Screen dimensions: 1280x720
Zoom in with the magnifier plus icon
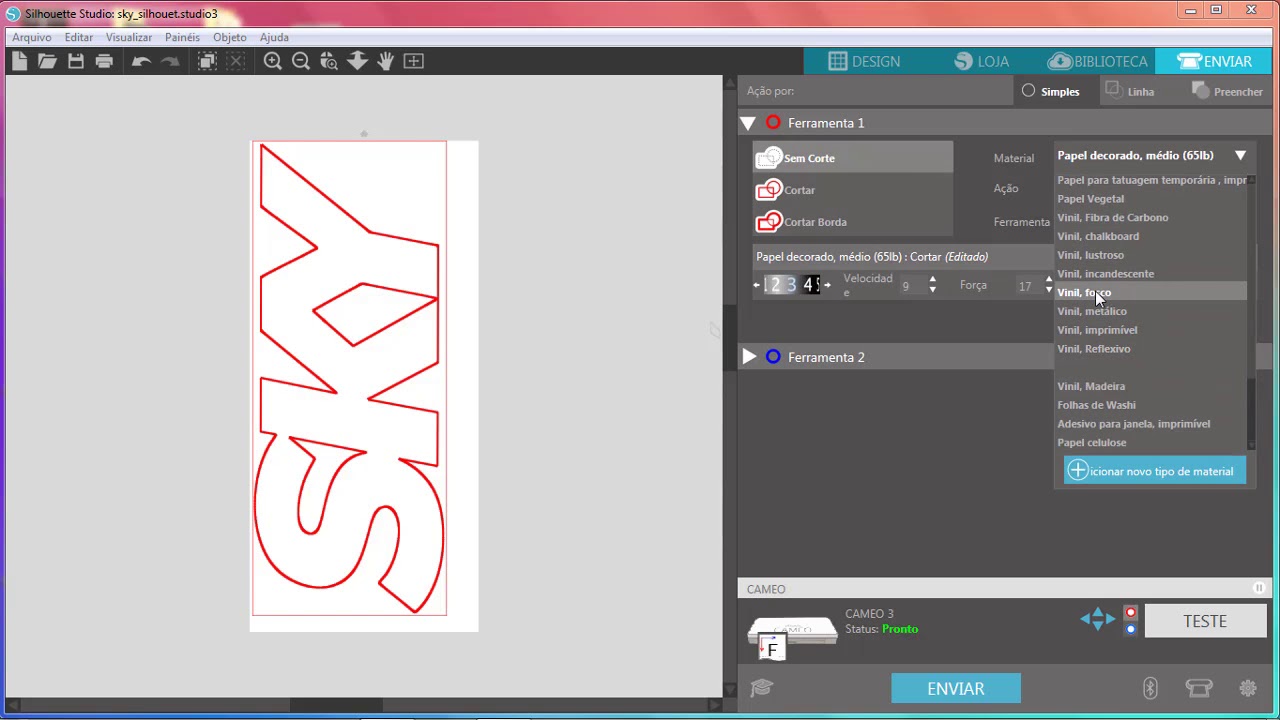[x=272, y=61]
